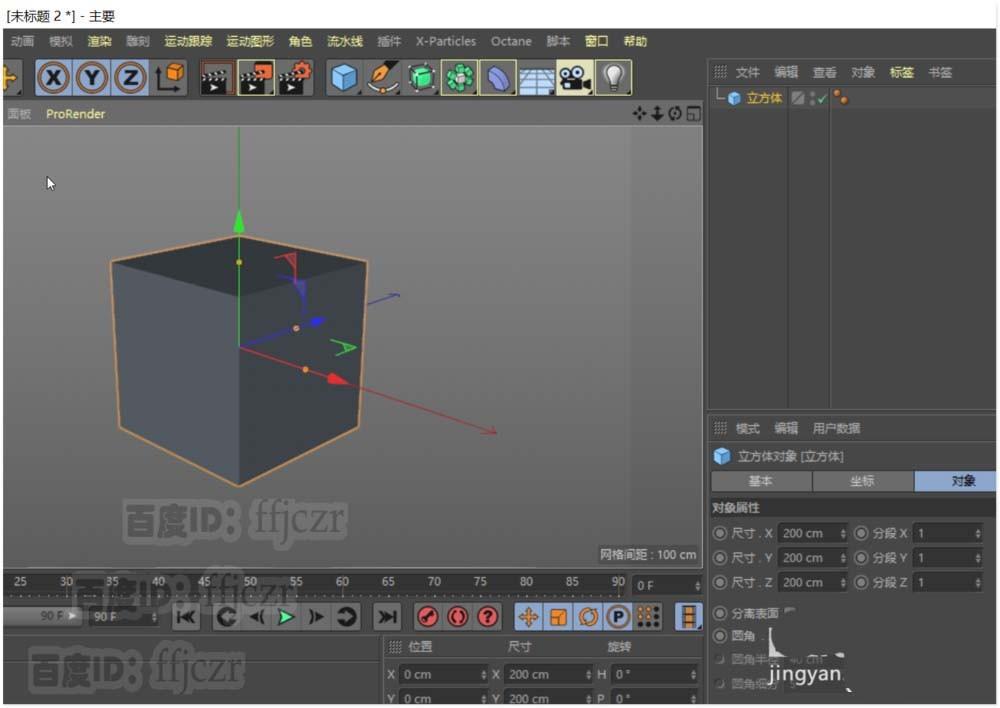Screen dimensions: 1000x708
Task: Add a Camera from the toolbar
Action: point(573,77)
